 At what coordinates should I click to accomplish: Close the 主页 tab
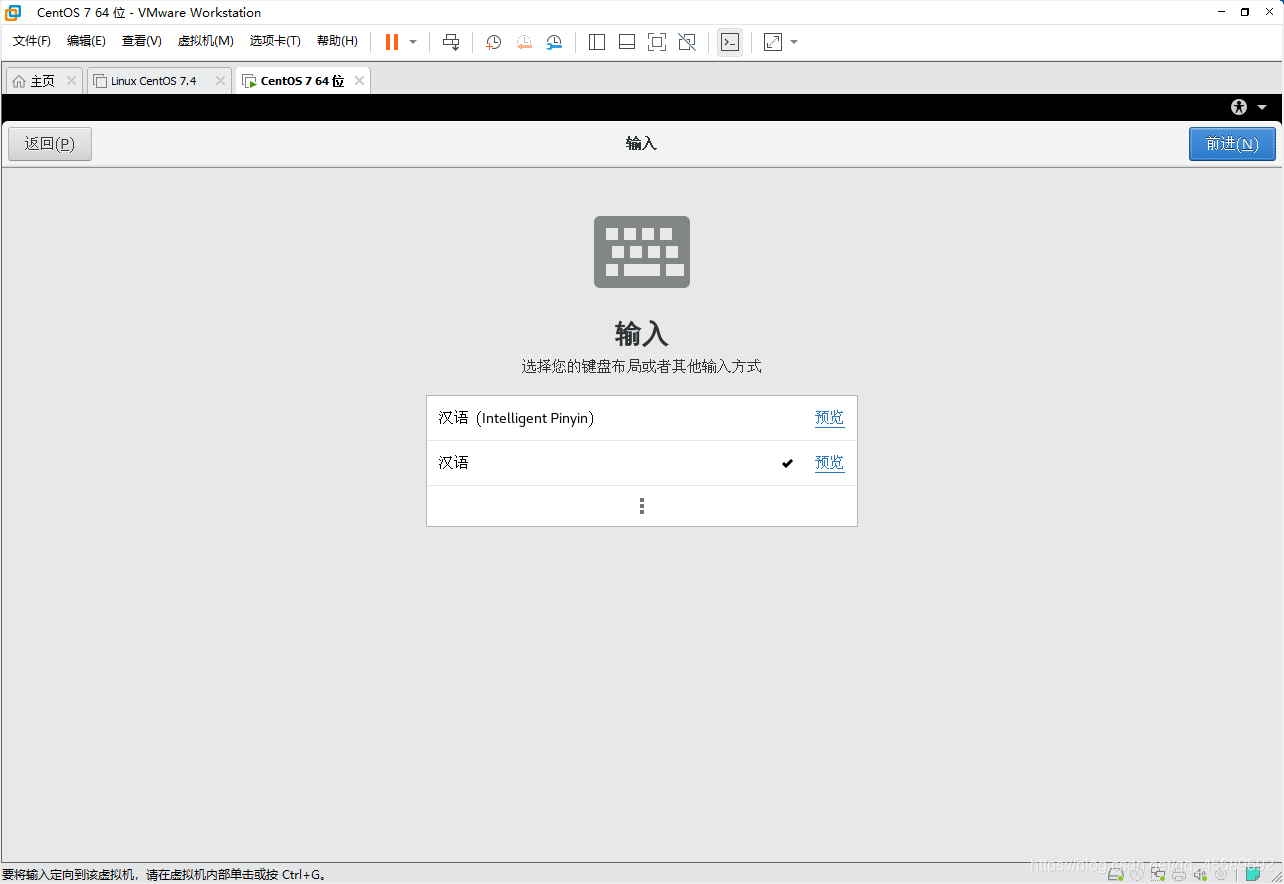(71, 81)
